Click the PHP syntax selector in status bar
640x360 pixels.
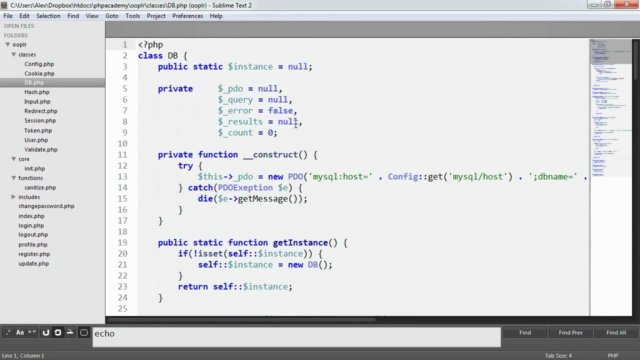pos(613,356)
